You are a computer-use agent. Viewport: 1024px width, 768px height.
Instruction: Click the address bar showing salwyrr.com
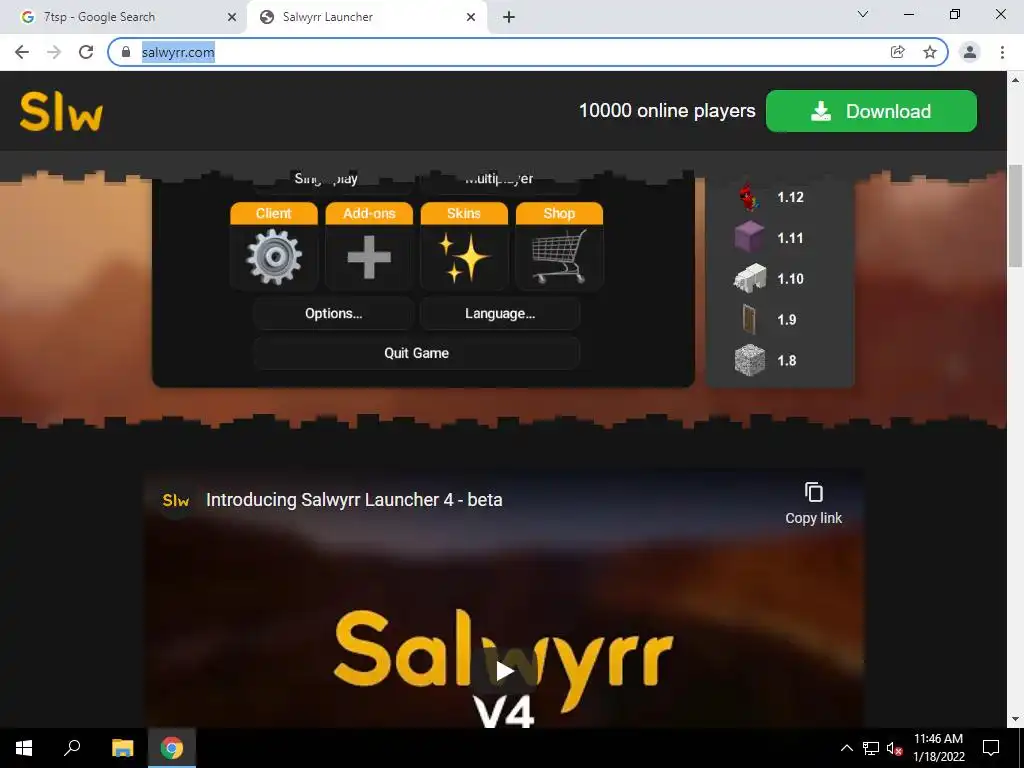tap(528, 52)
